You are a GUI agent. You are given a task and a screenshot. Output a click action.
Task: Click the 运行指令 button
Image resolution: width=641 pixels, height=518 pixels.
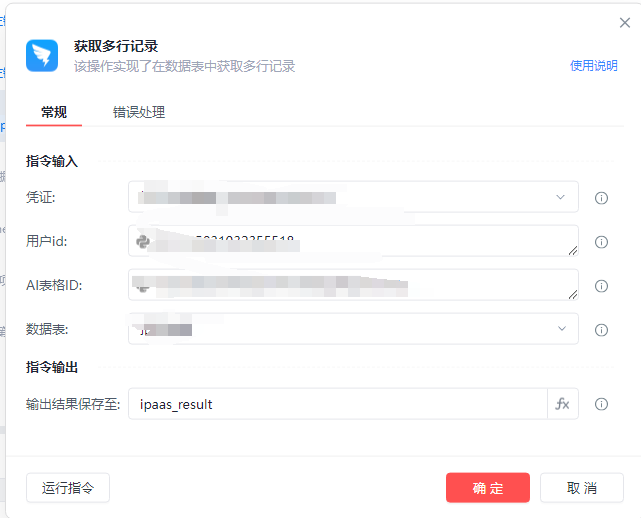68,488
